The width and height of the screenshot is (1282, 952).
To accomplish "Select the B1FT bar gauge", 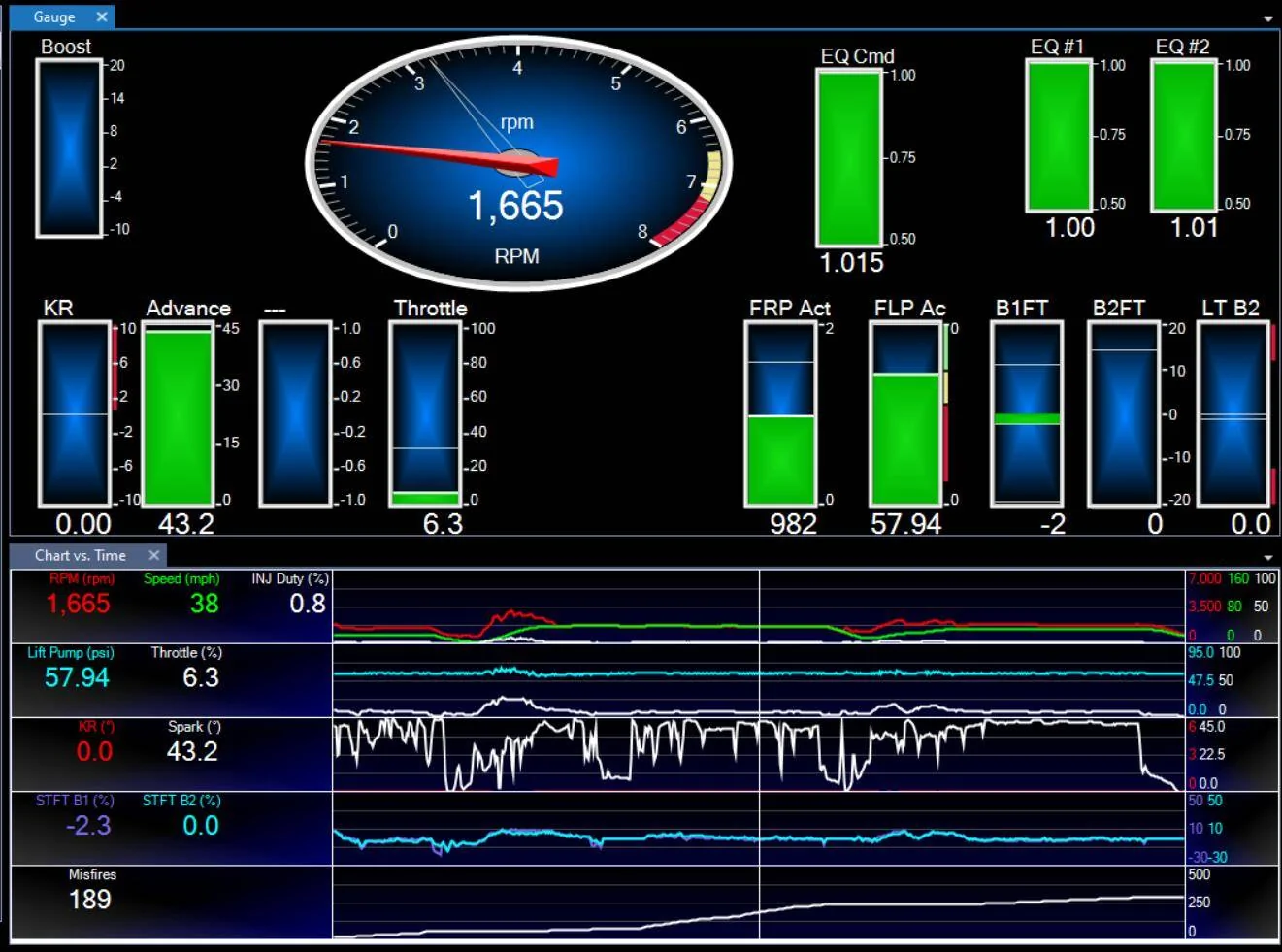I will (x=1027, y=414).
